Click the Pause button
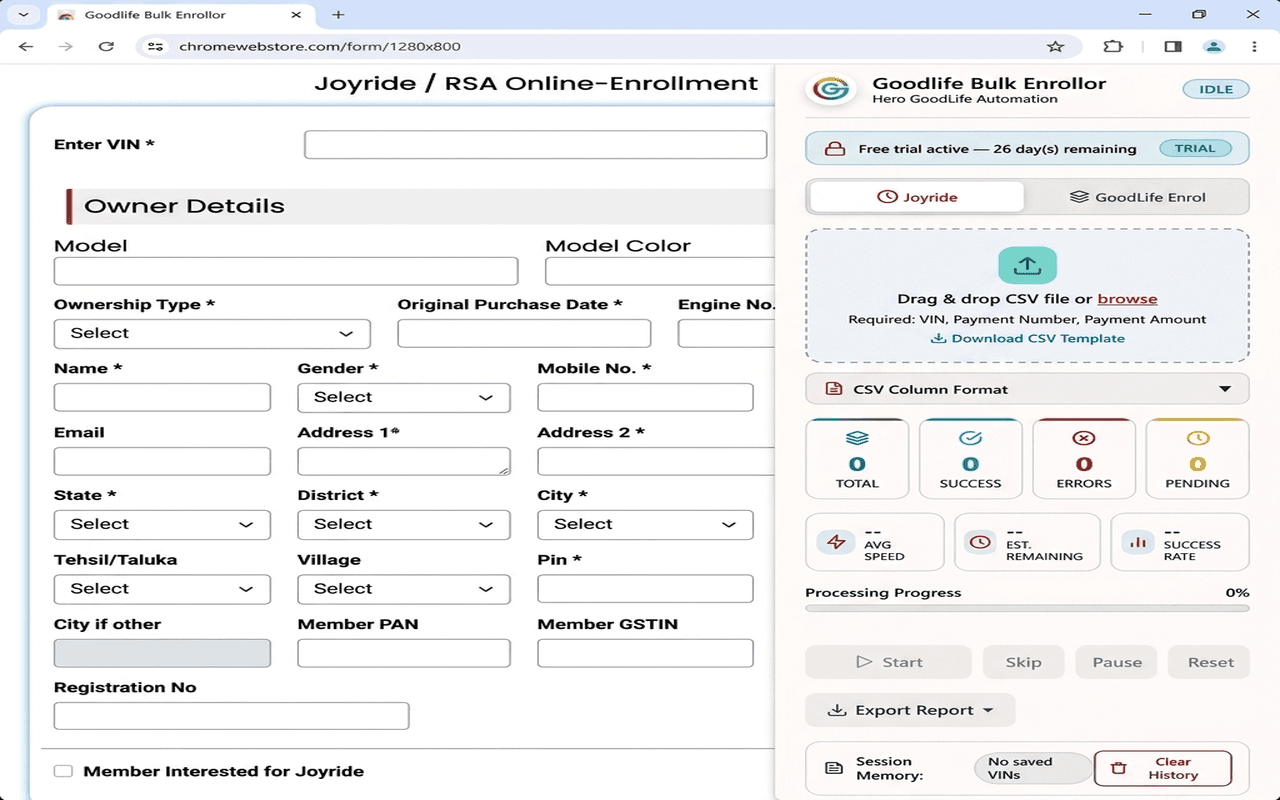This screenshot has width=1280, height=800. tap(1117, 662)
